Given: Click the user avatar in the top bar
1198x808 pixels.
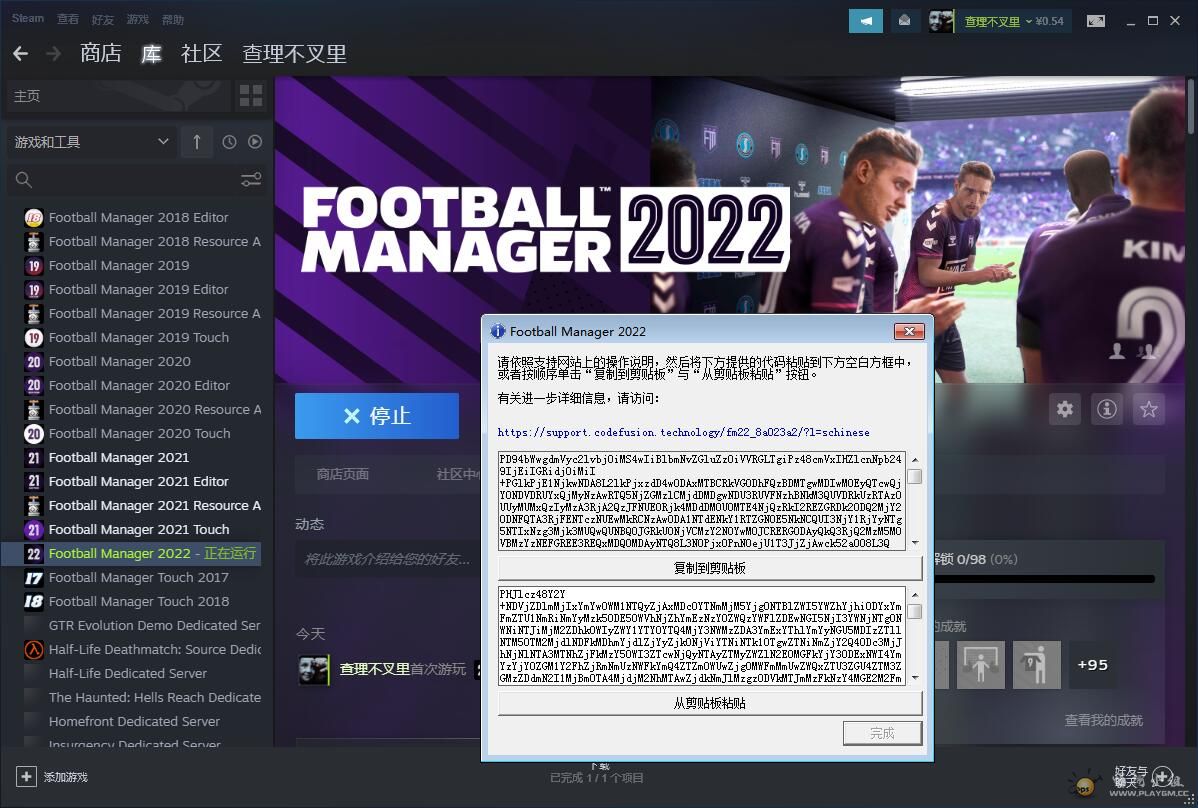Looking at the screenshot, I should point(941,21).
